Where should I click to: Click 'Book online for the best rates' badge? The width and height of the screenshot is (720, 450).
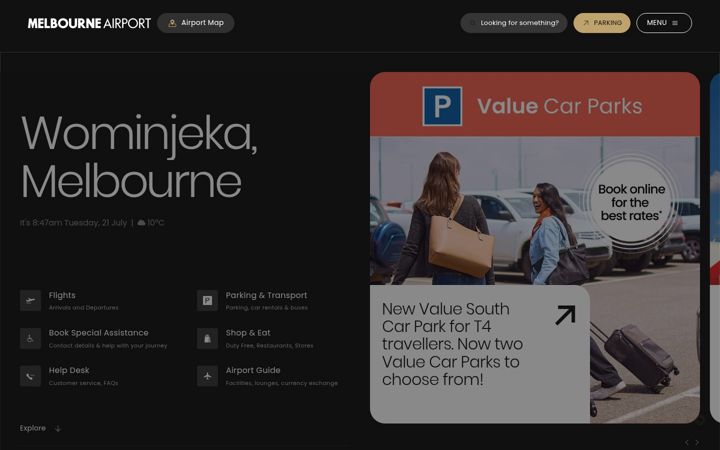tap(631, 202)
